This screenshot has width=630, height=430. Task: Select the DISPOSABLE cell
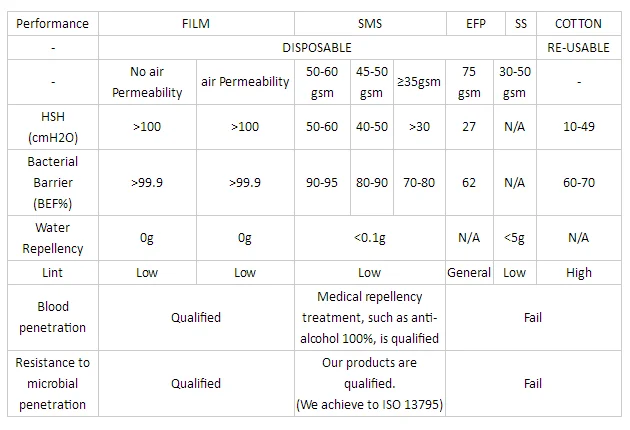[x=317, y=47]
